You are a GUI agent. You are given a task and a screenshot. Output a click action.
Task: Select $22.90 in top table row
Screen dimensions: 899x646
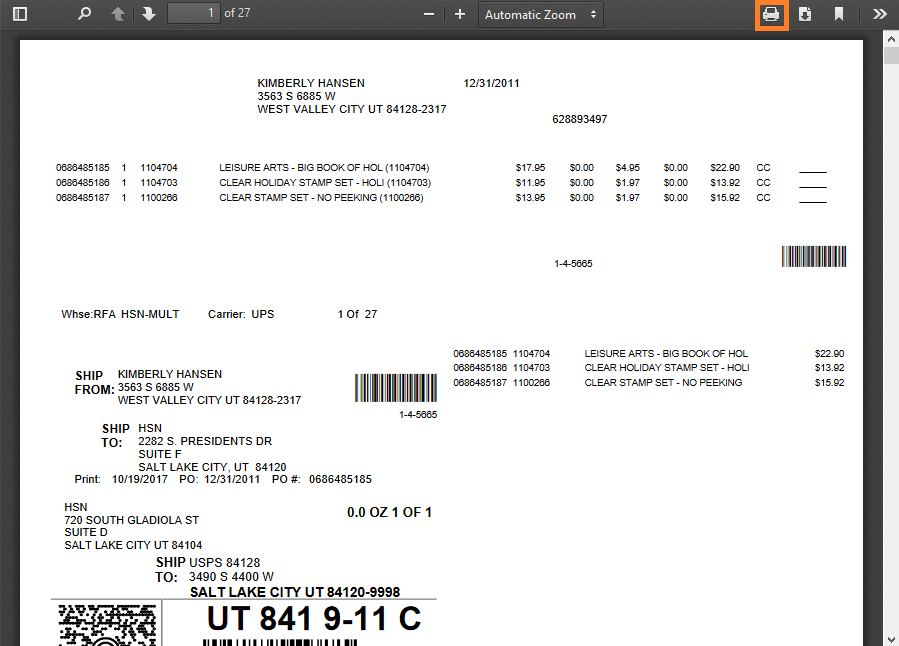click(x=725, y=167)
